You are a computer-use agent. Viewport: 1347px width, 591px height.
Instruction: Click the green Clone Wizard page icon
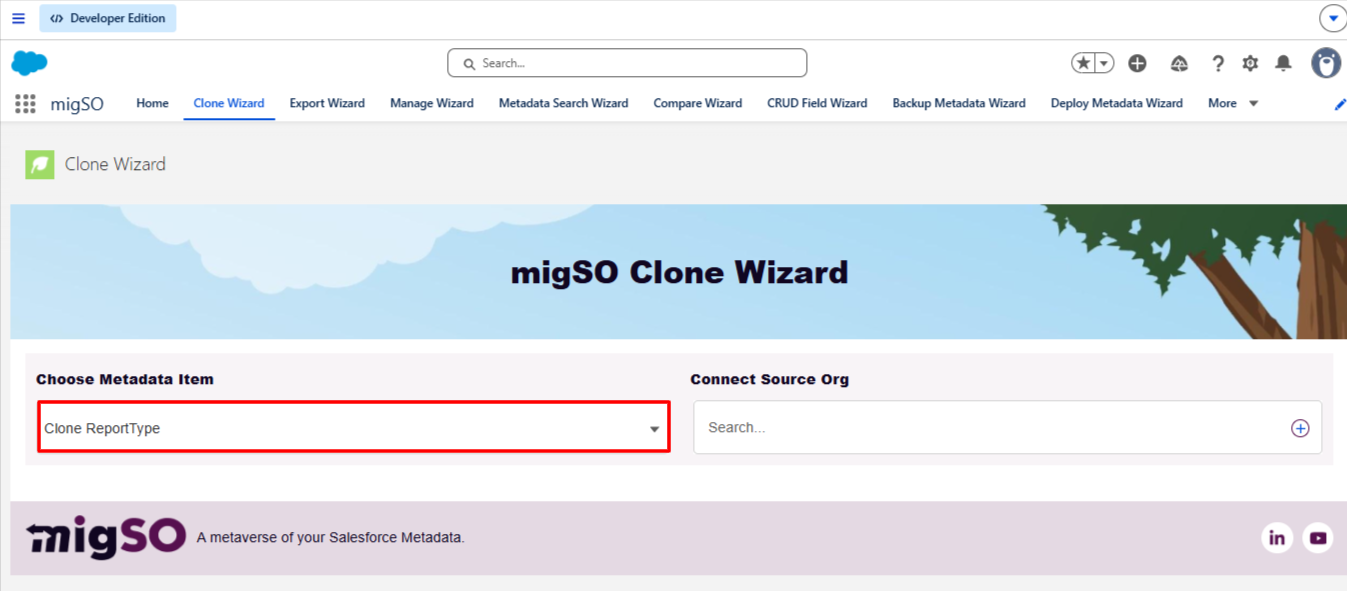(x=40, y=164)
